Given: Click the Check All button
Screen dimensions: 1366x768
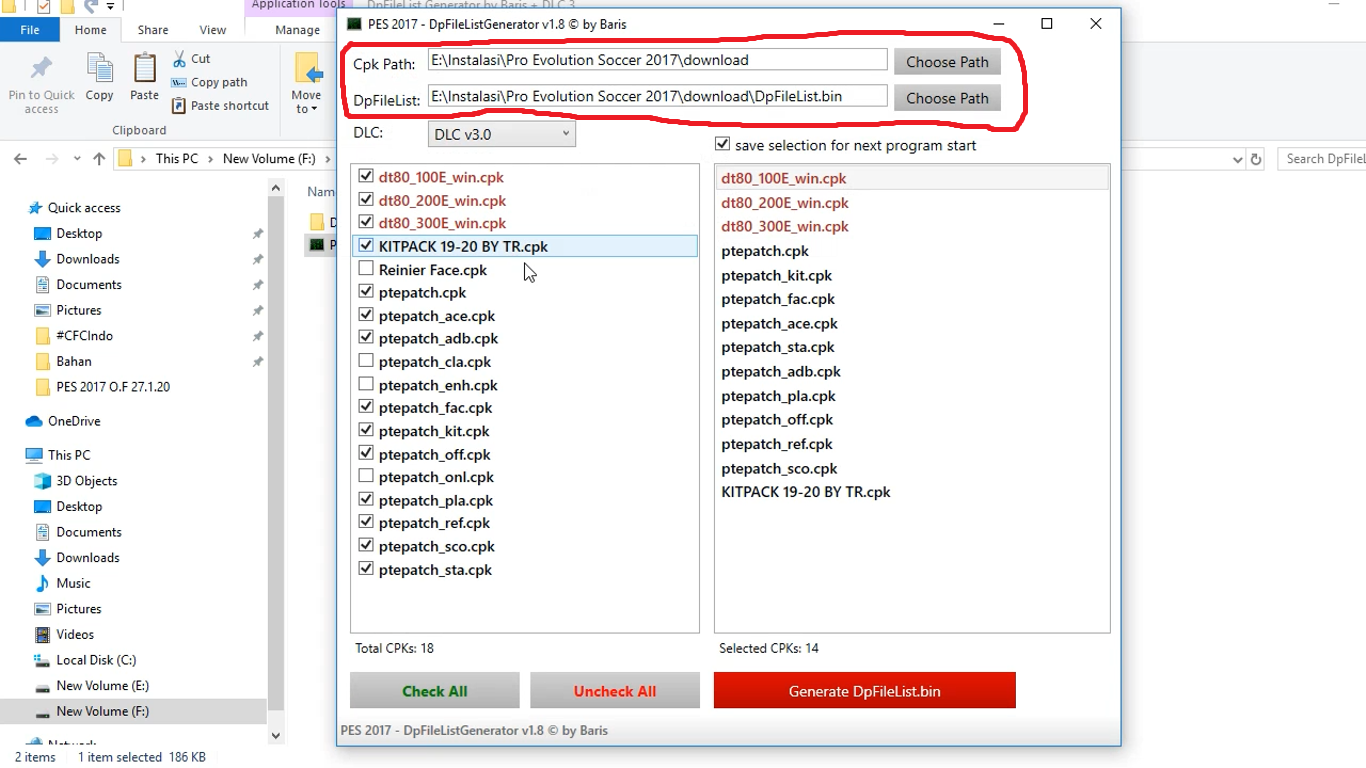Looking at the screenshot, I should pyautogui.click(x=434, y=690).
